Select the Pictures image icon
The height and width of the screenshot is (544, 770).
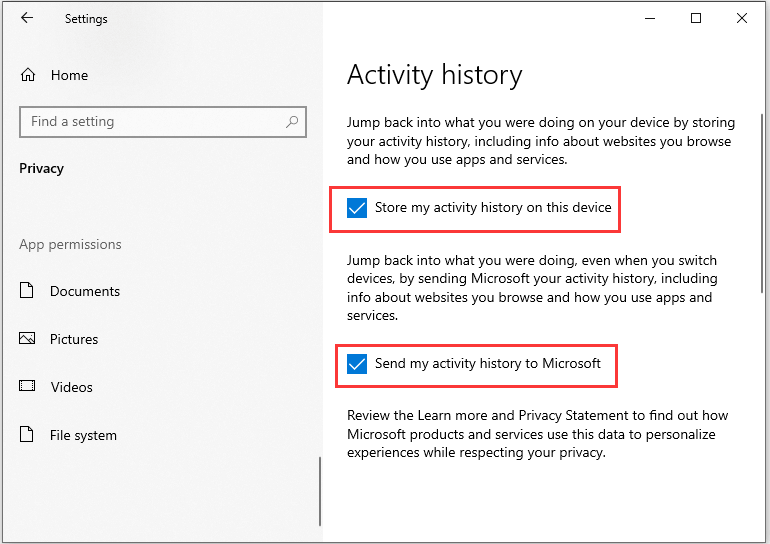click(x=27, y=338)
